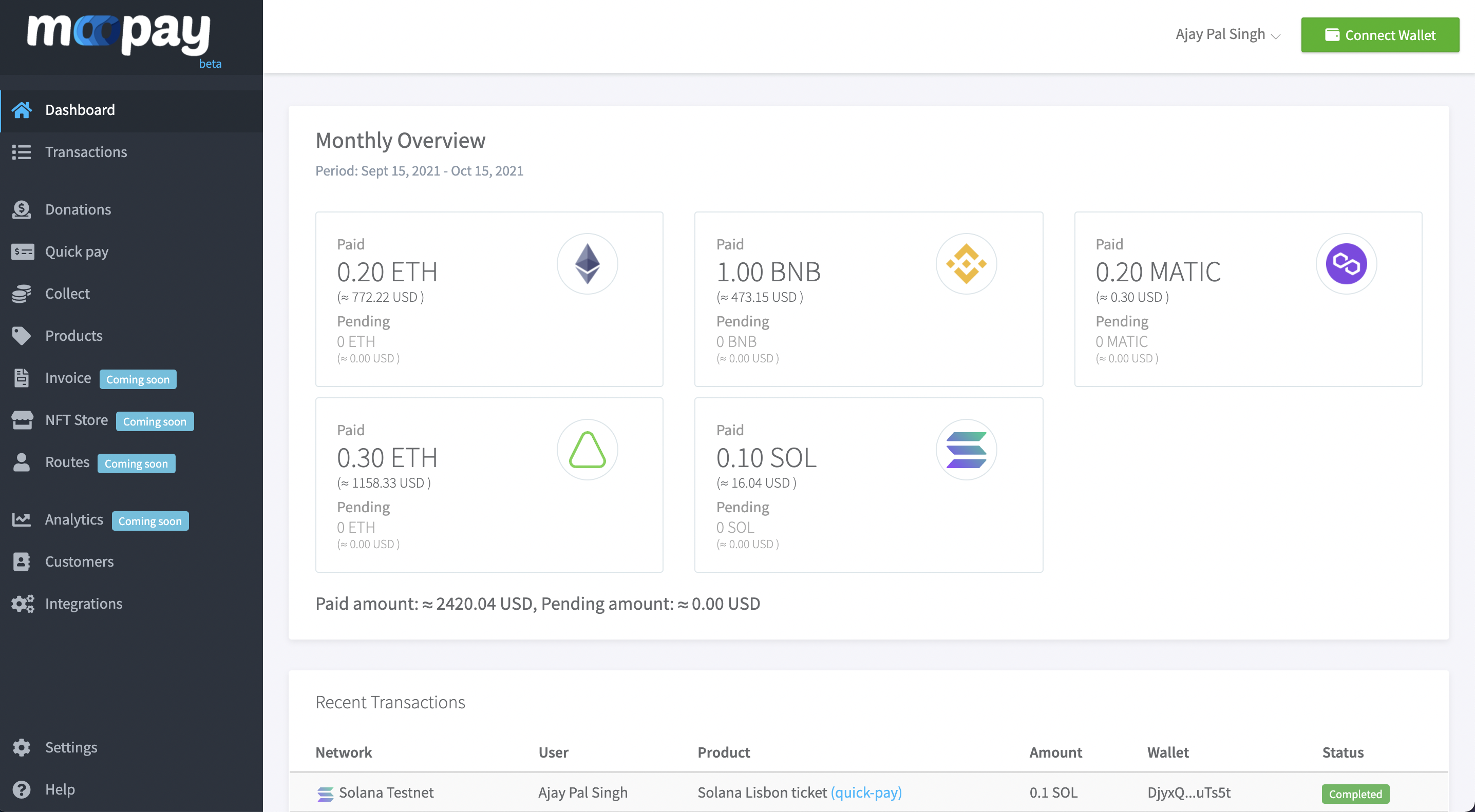1475x812 pixels.
Task: Go to the Transactions menu item
Action: (x=86, y=152)
